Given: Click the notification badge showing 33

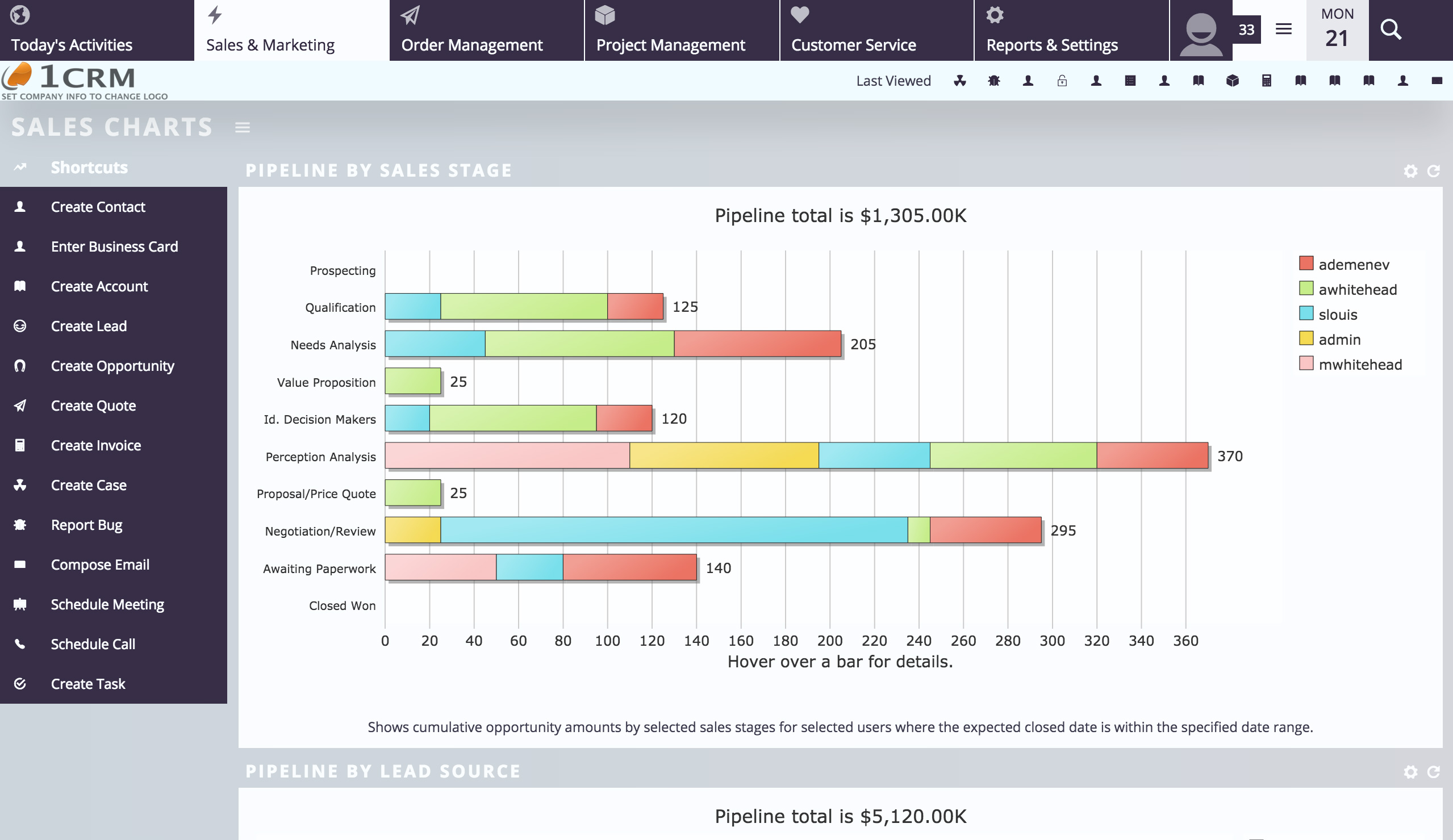Looking at the screenshot, I should tap(1246, 30).
